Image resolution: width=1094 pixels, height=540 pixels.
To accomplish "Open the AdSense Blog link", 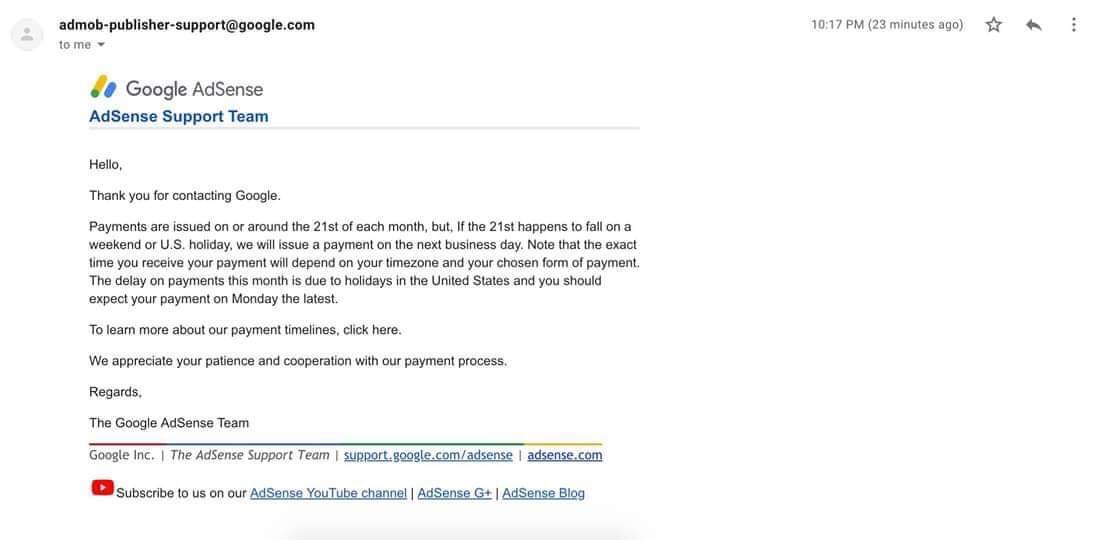I will pyautogui.click(x=544, y=493).
